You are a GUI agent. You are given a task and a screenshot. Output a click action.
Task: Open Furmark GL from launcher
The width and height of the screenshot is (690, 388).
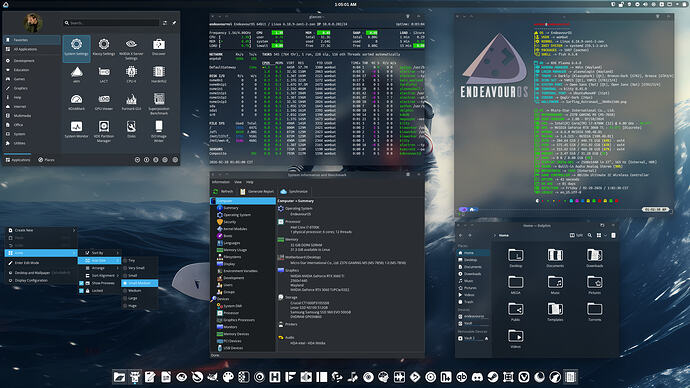131,102
